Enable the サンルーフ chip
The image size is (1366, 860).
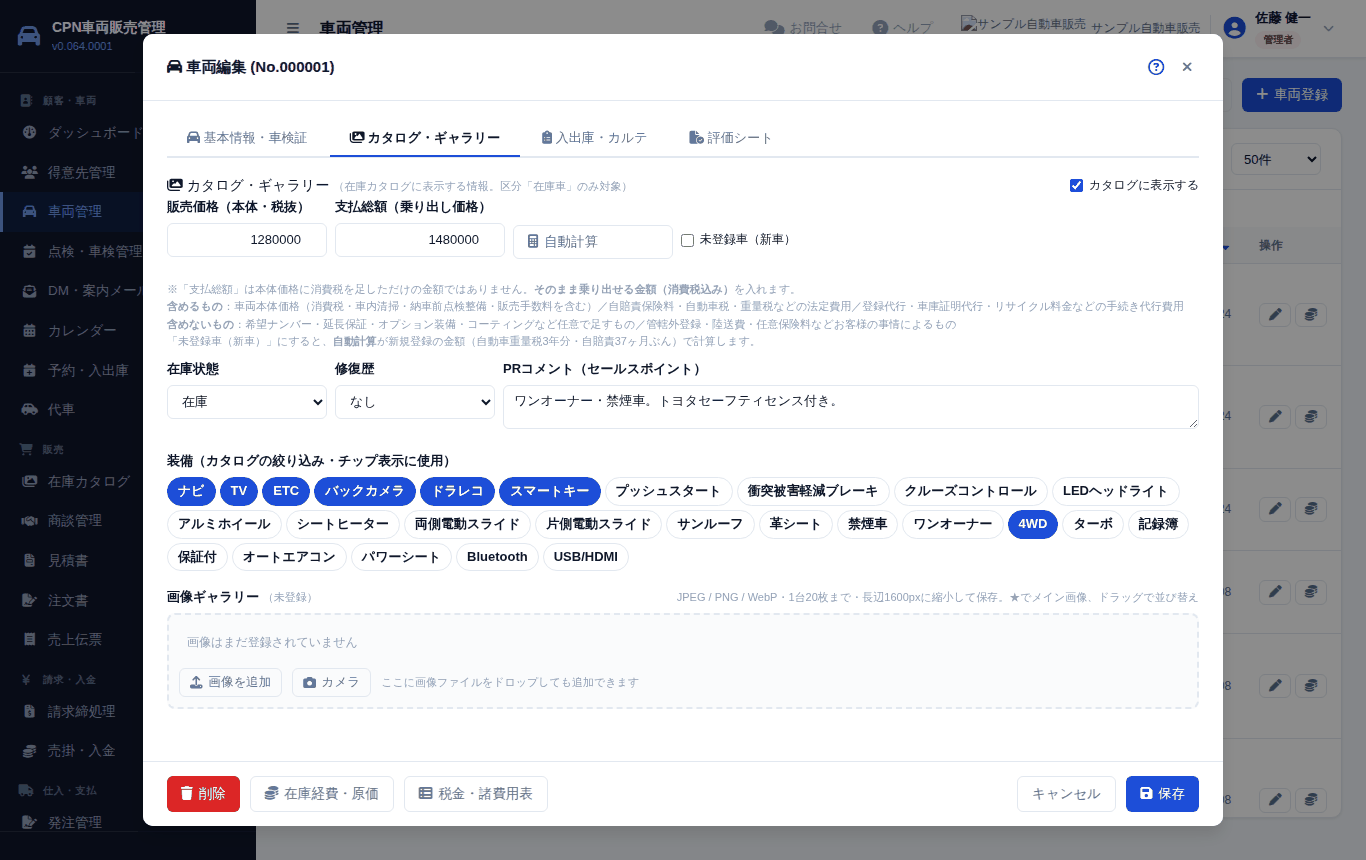point(710,524)
